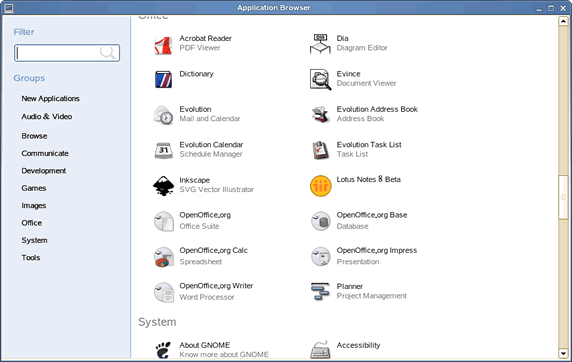The height and width of the screenshot is (362, 572).
Task: Open the Evolution Calendar icon
Action: 163,150
